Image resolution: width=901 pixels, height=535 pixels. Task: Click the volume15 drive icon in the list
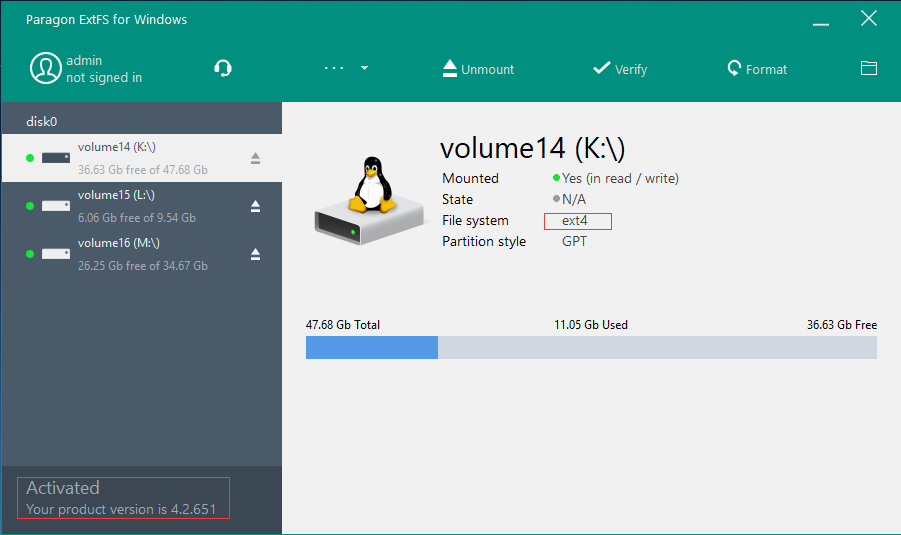(56, 206)
